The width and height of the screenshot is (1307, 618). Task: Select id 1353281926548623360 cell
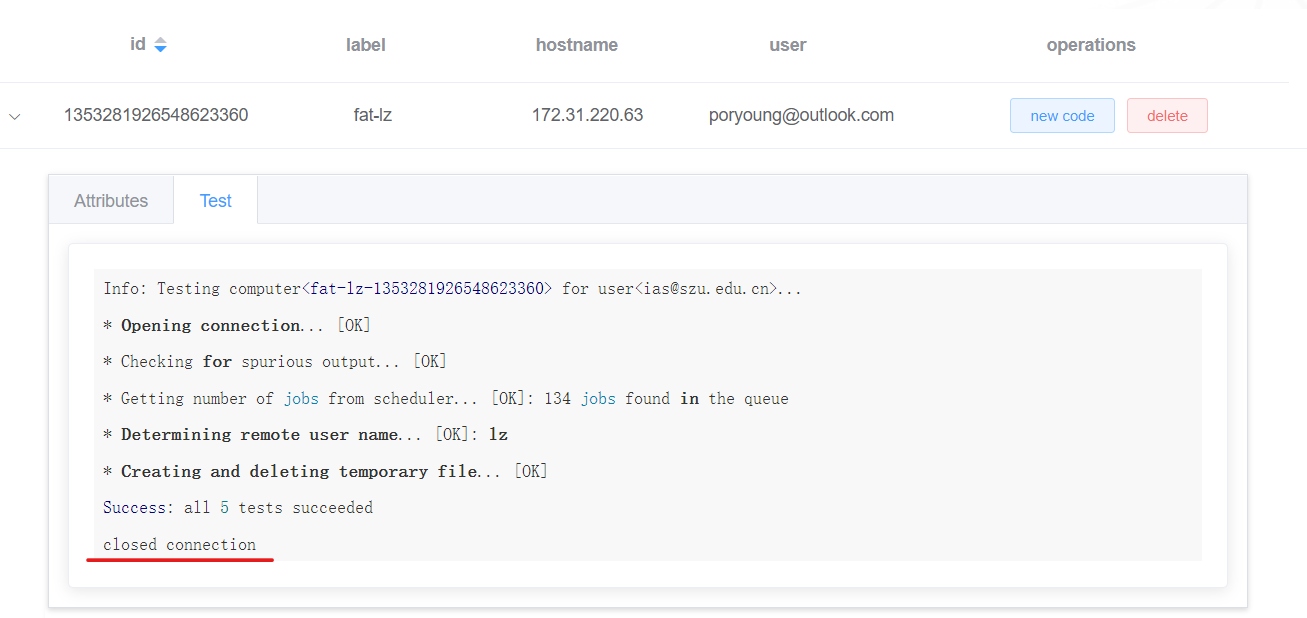click(x=156, y=115)
